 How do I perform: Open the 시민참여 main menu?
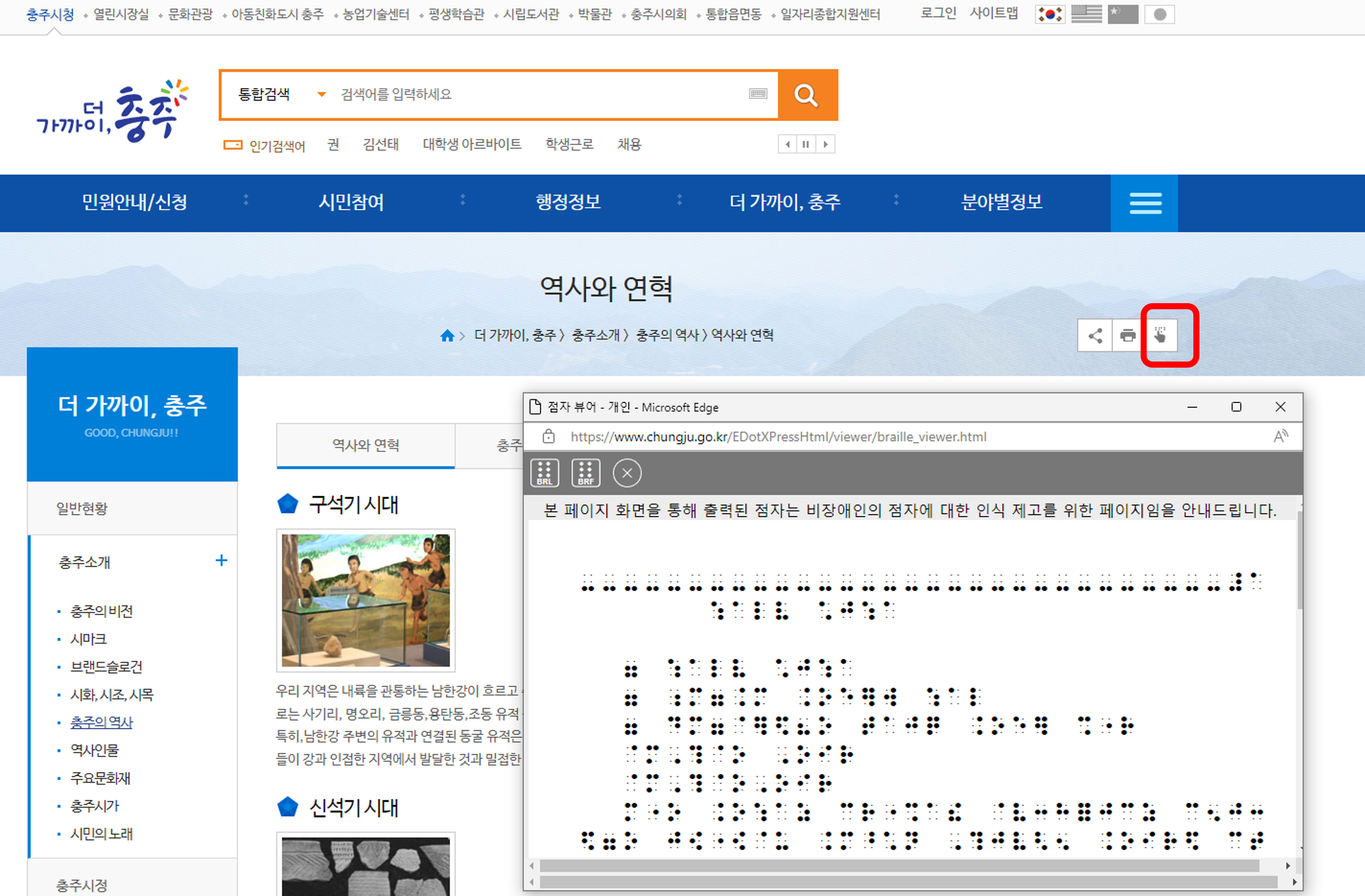(x=351, y=203)
